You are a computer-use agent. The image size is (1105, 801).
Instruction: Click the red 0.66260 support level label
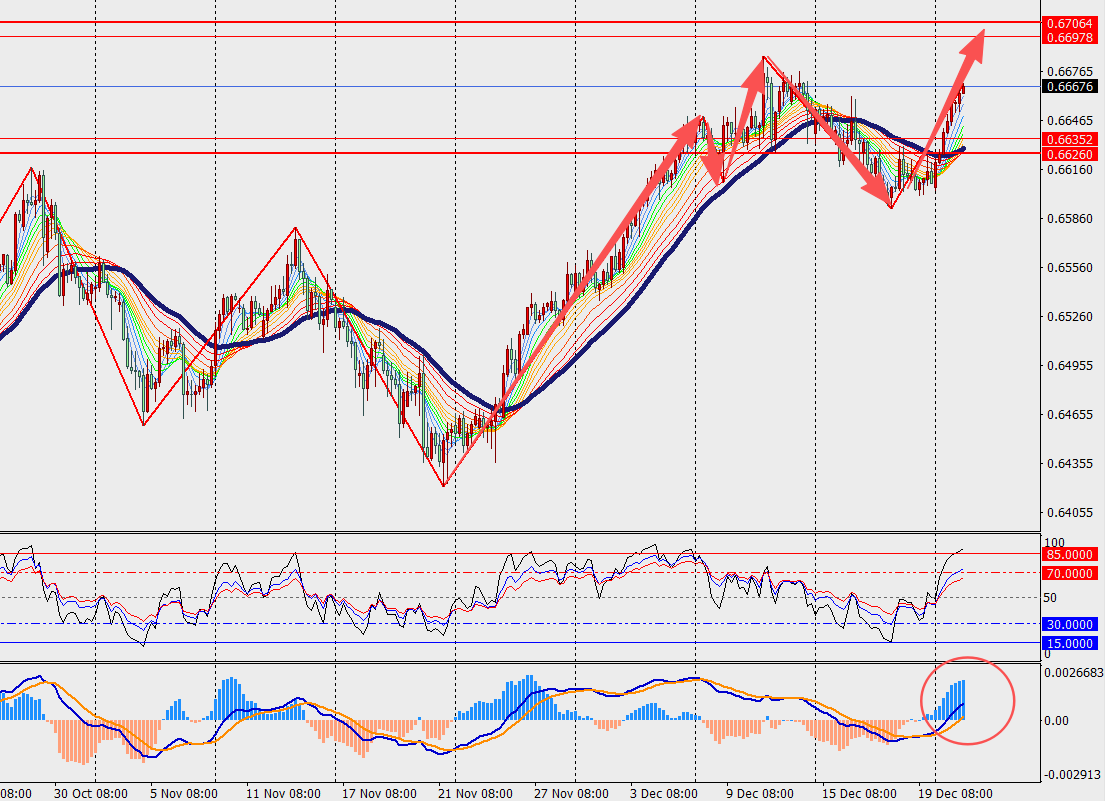coord(1072,154)
